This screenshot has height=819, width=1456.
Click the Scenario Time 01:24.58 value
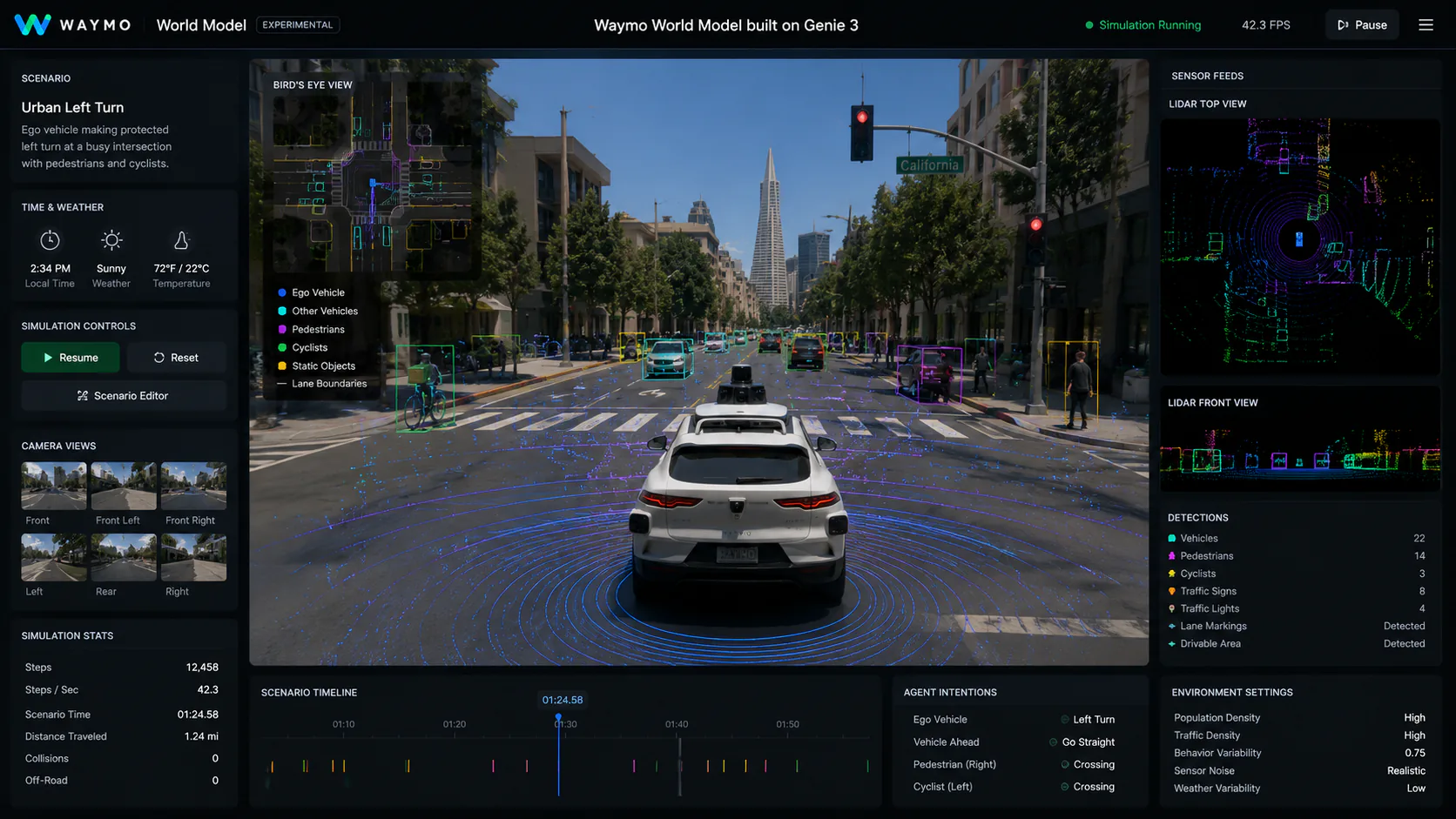(198, 715)
